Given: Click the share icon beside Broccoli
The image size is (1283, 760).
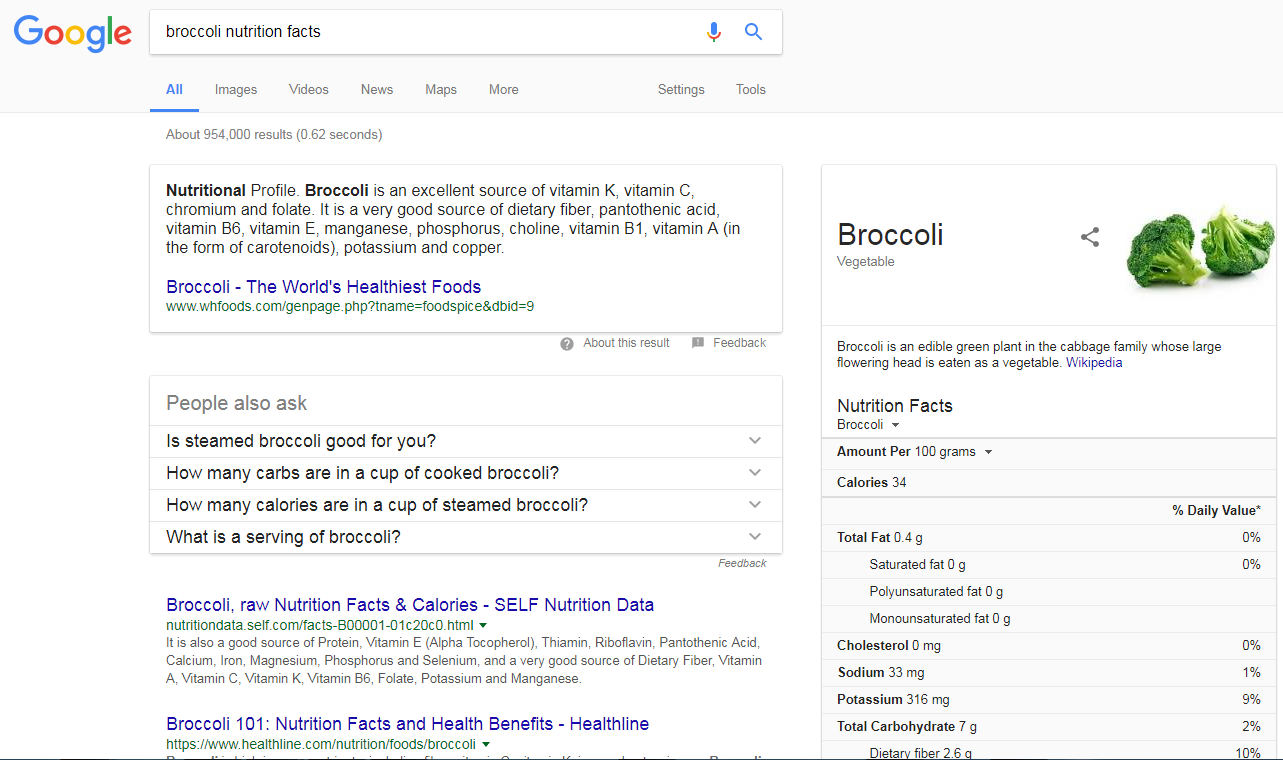Looking at the screenshot, I should click(1090, 237).
